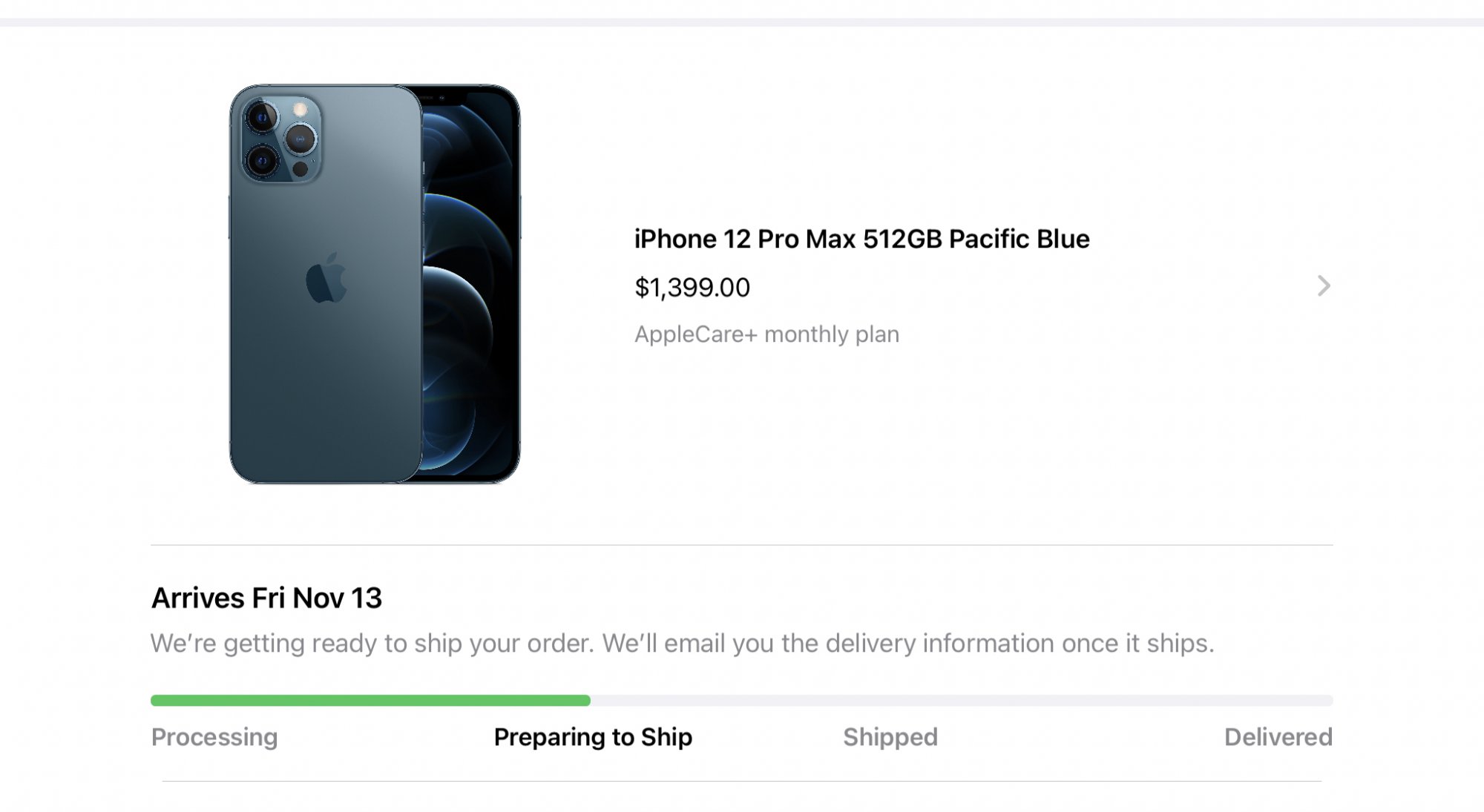Select the Delivered status step
This screenshot has width=1484, height=812.
coord(1278,736)
